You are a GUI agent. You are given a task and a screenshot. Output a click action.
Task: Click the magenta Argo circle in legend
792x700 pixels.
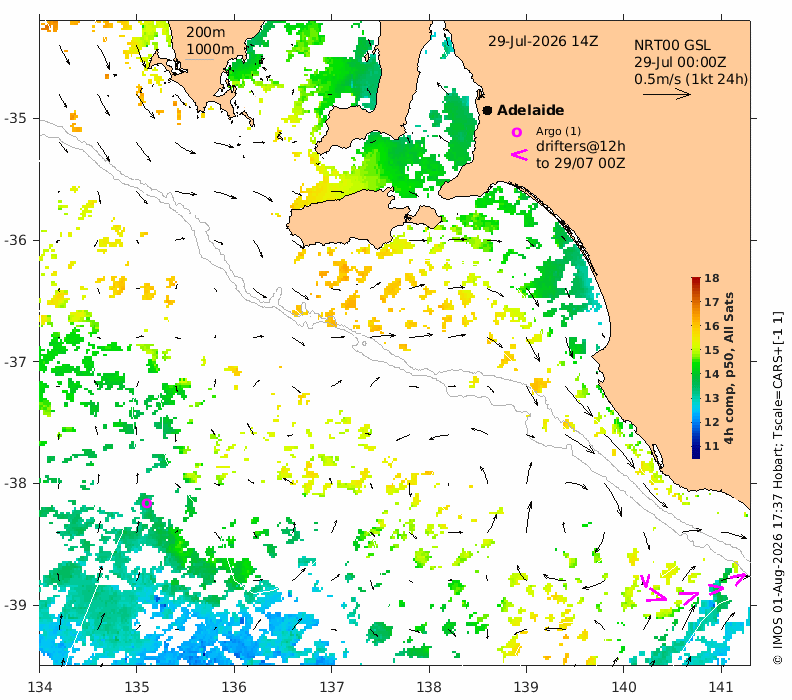(516, 132)
